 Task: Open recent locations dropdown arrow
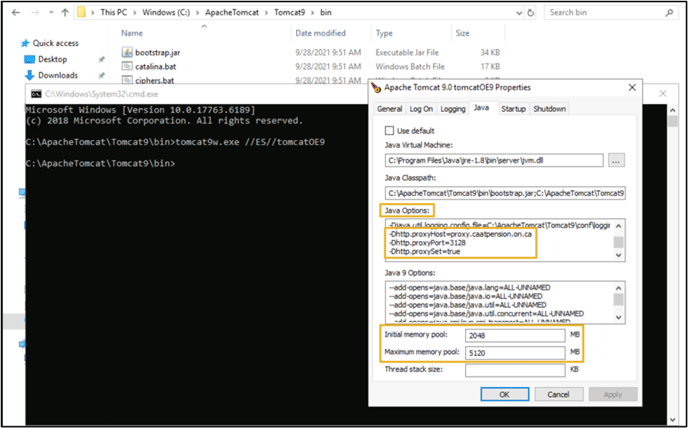click(x=51, y=13)
